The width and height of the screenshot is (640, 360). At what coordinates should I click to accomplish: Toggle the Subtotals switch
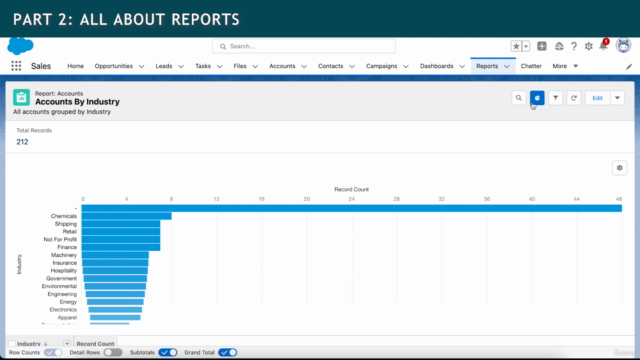168,352
